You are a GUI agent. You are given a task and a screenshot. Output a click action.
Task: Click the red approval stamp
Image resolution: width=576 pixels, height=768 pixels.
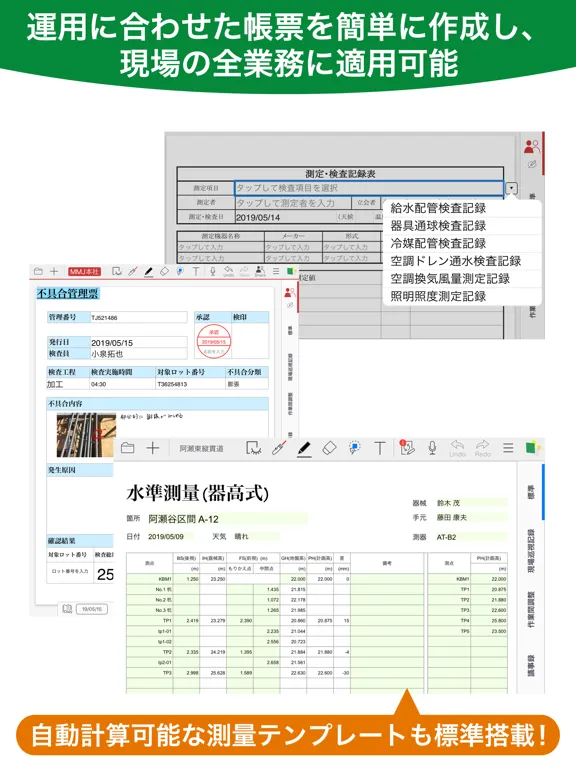point(214,341)
